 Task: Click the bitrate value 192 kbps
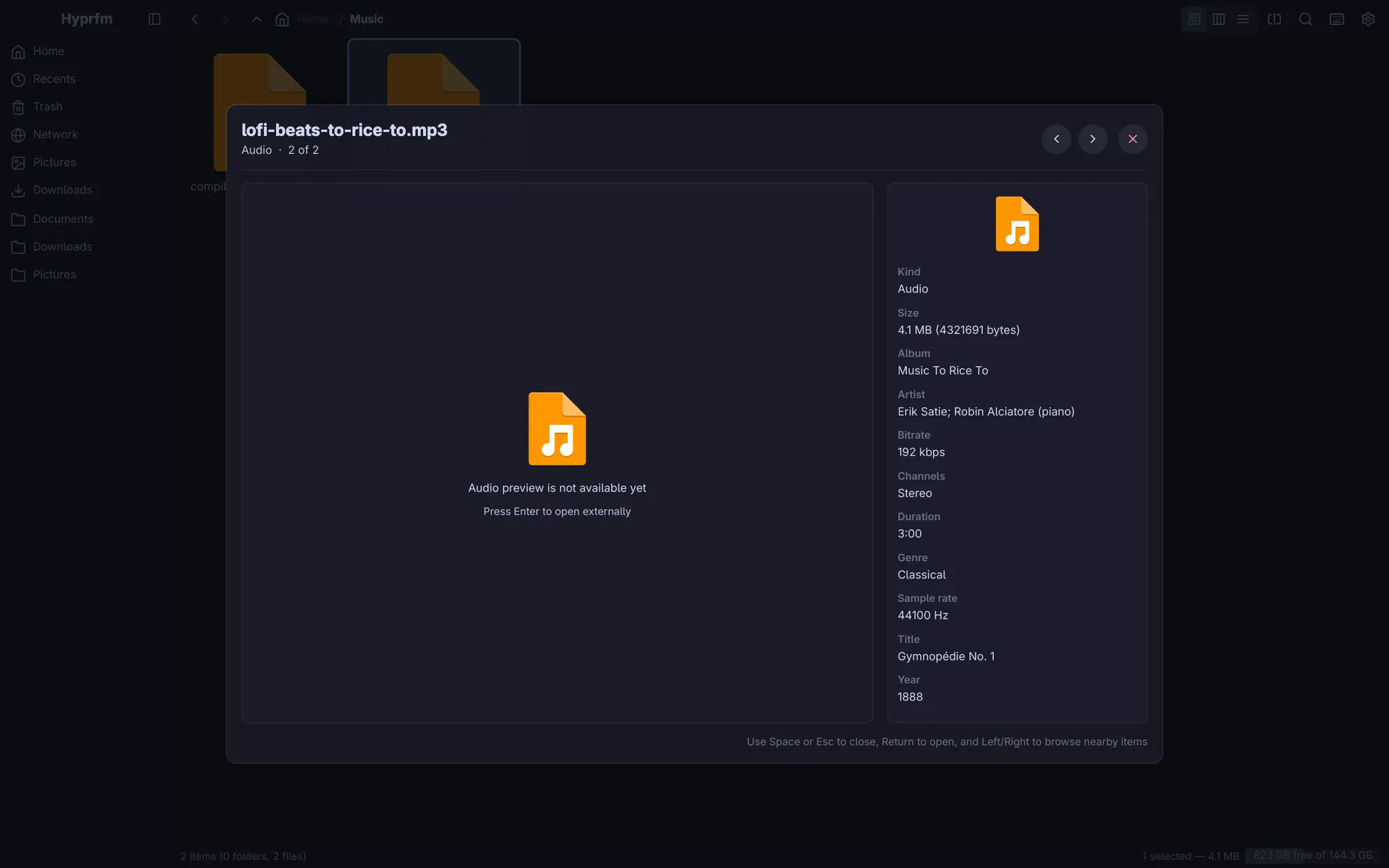921,452
